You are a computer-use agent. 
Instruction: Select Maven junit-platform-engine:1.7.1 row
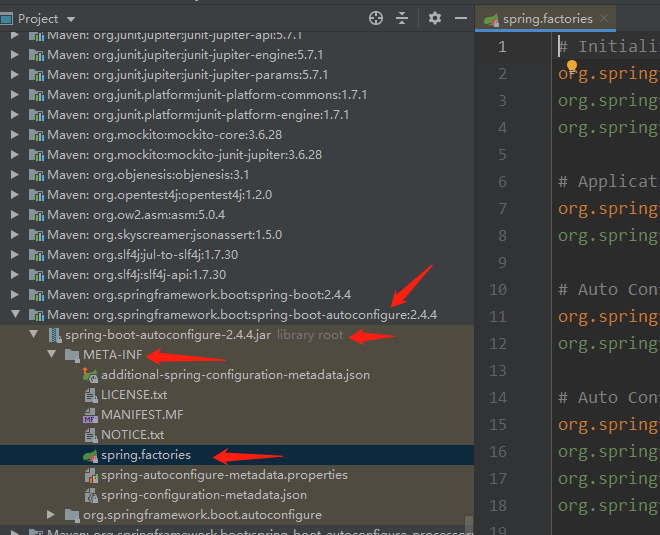[237, 114]
